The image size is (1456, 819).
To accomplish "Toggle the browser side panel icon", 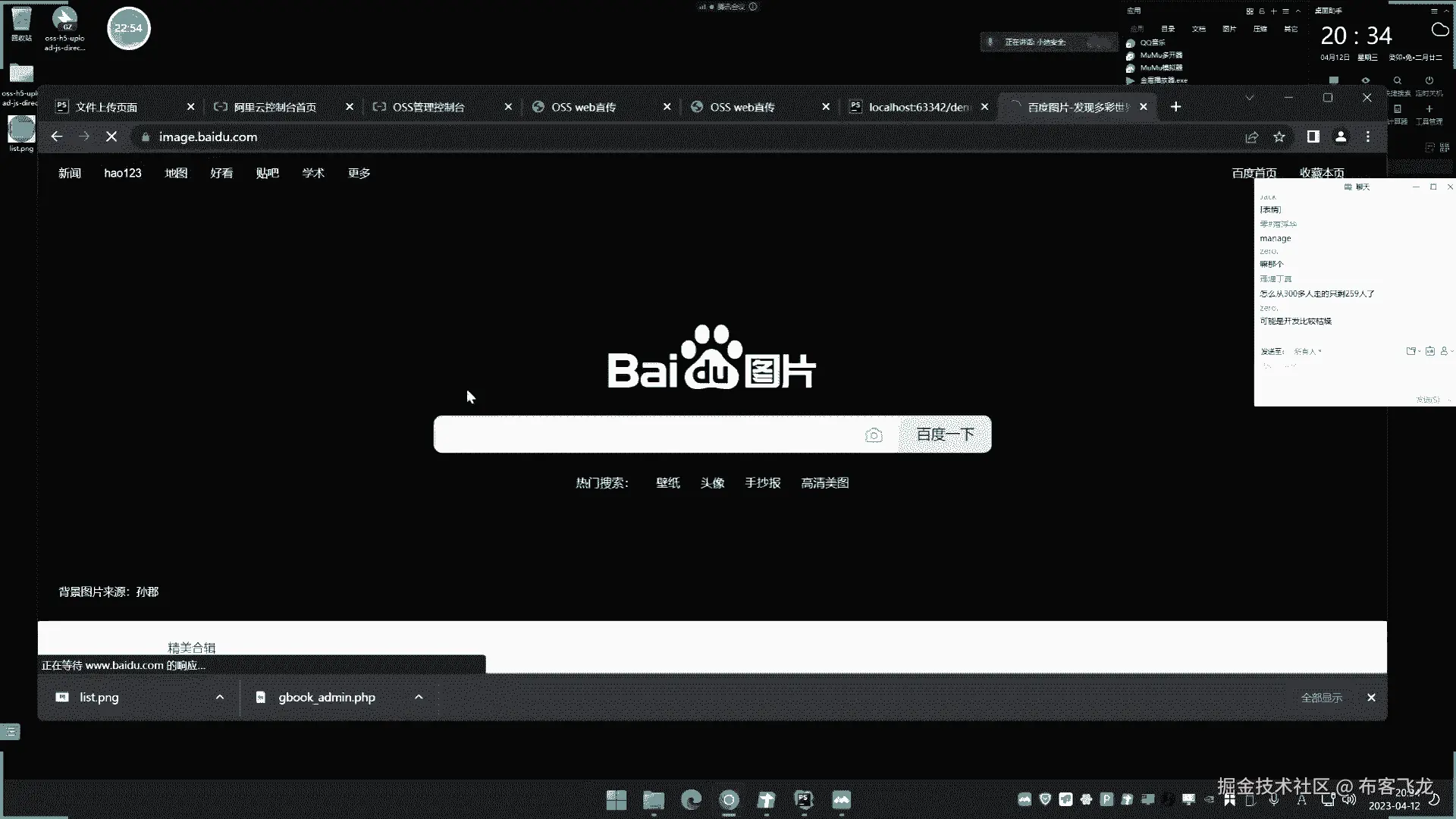I will pyautogui.click(x=1313, y=136).
